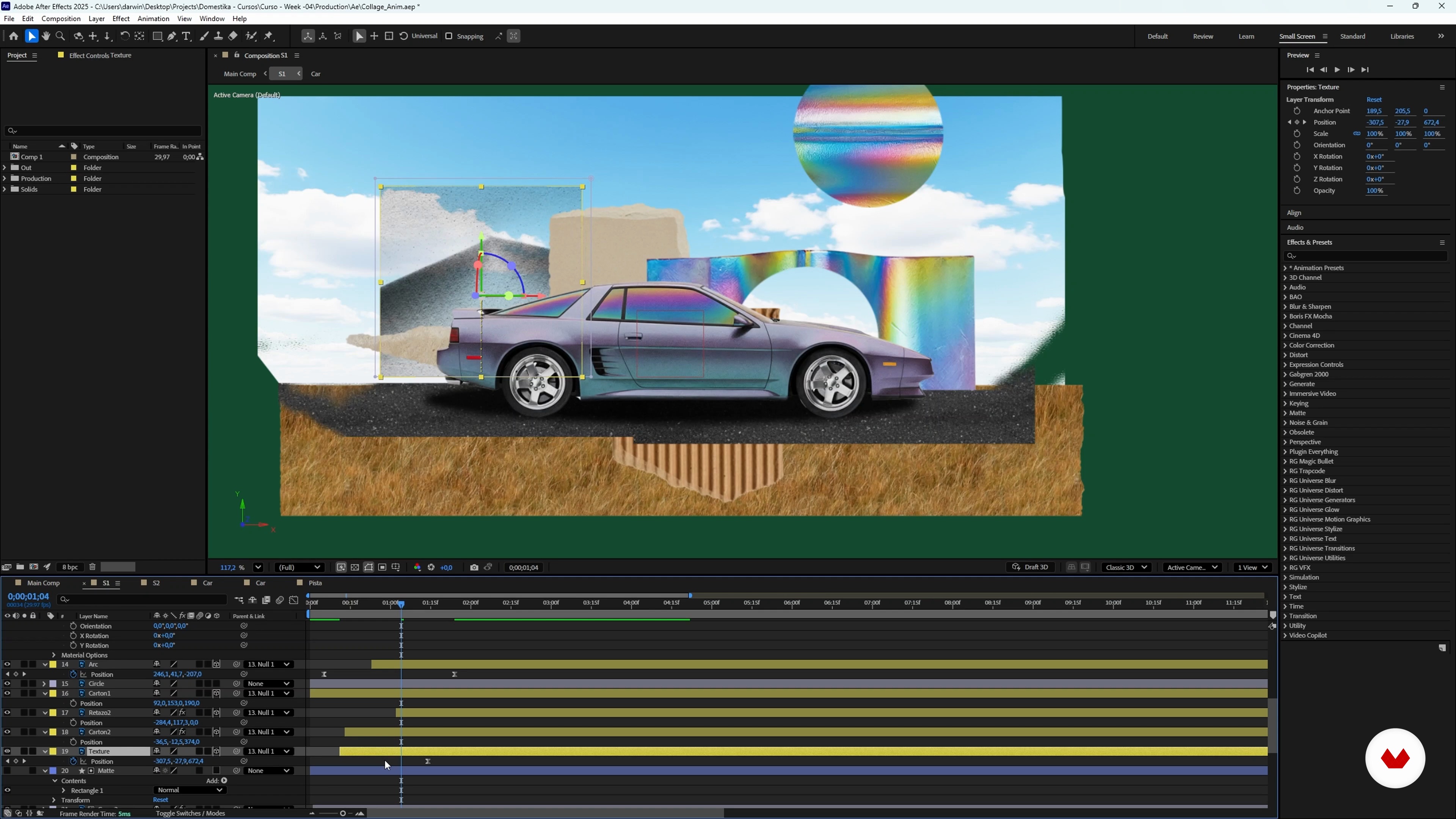Viewport: 1456px width, 819px height.
Task: Open the Classic 3D renderer dropdown
Action: tap(1126, 568)
